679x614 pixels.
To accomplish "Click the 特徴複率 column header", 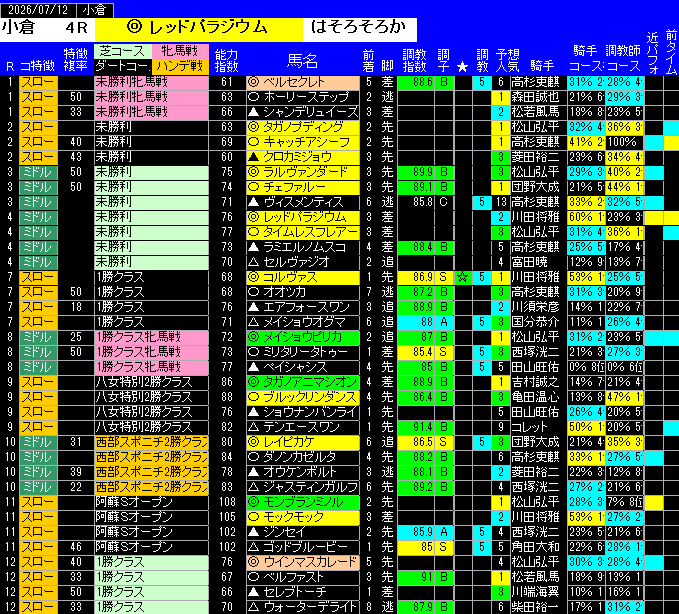I will pyautogui.click(x=76, y=60).
